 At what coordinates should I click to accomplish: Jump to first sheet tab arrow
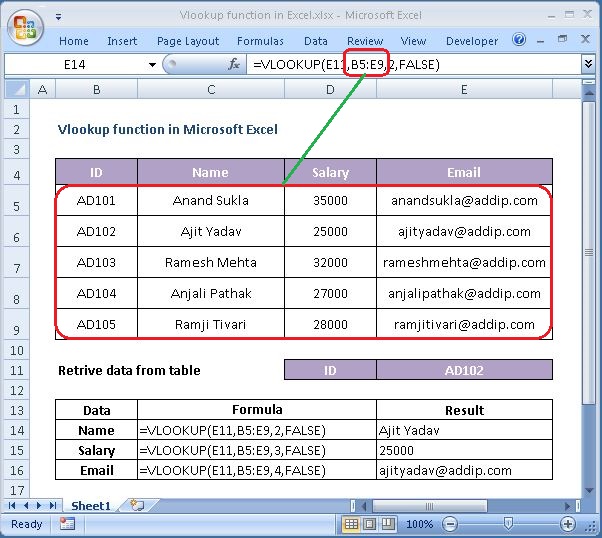coord(12,505)
